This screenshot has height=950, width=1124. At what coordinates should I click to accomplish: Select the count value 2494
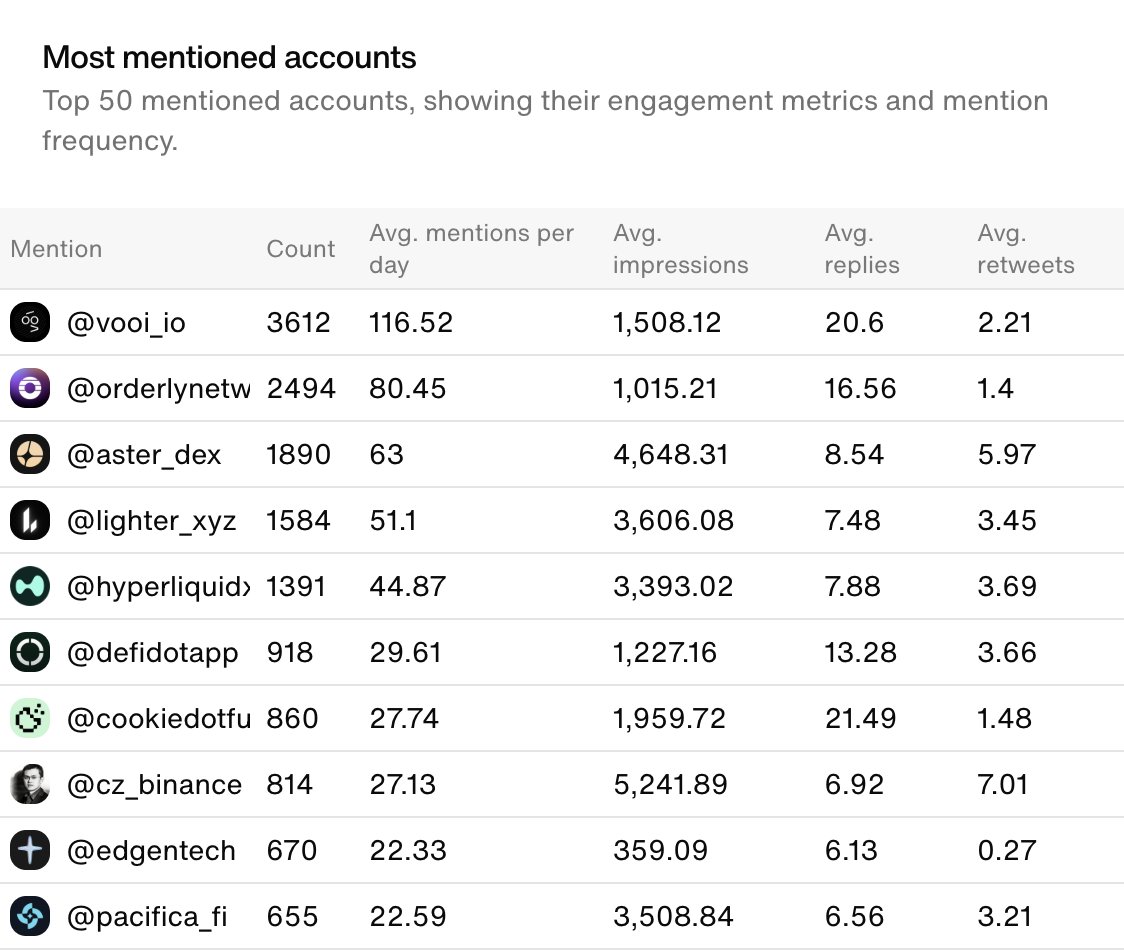(x=301, y=389)
